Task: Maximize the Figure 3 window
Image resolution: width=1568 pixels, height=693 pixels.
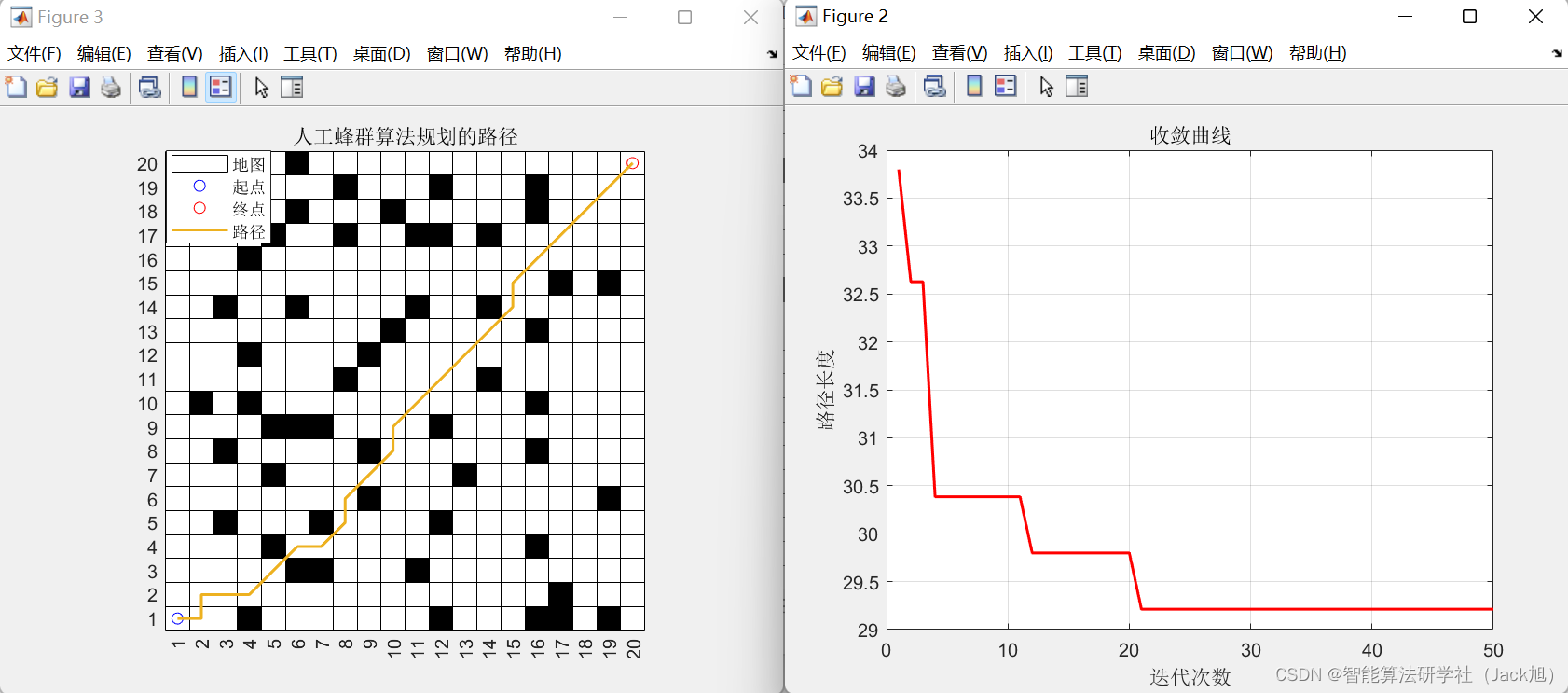Action: pos(684,18)
